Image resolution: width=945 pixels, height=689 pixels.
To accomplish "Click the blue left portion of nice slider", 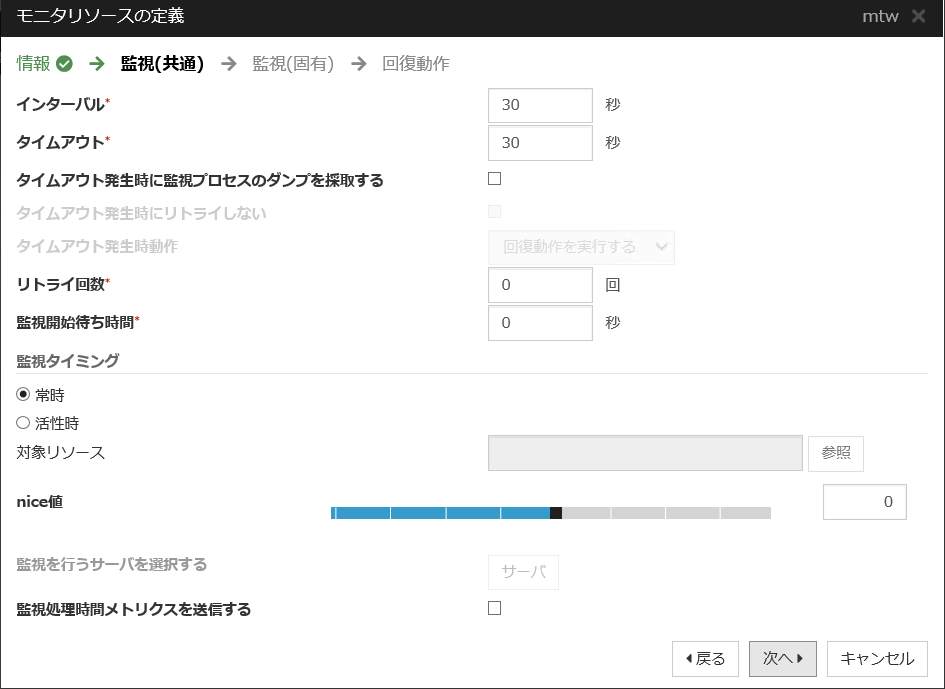I will tap(441, 513).
